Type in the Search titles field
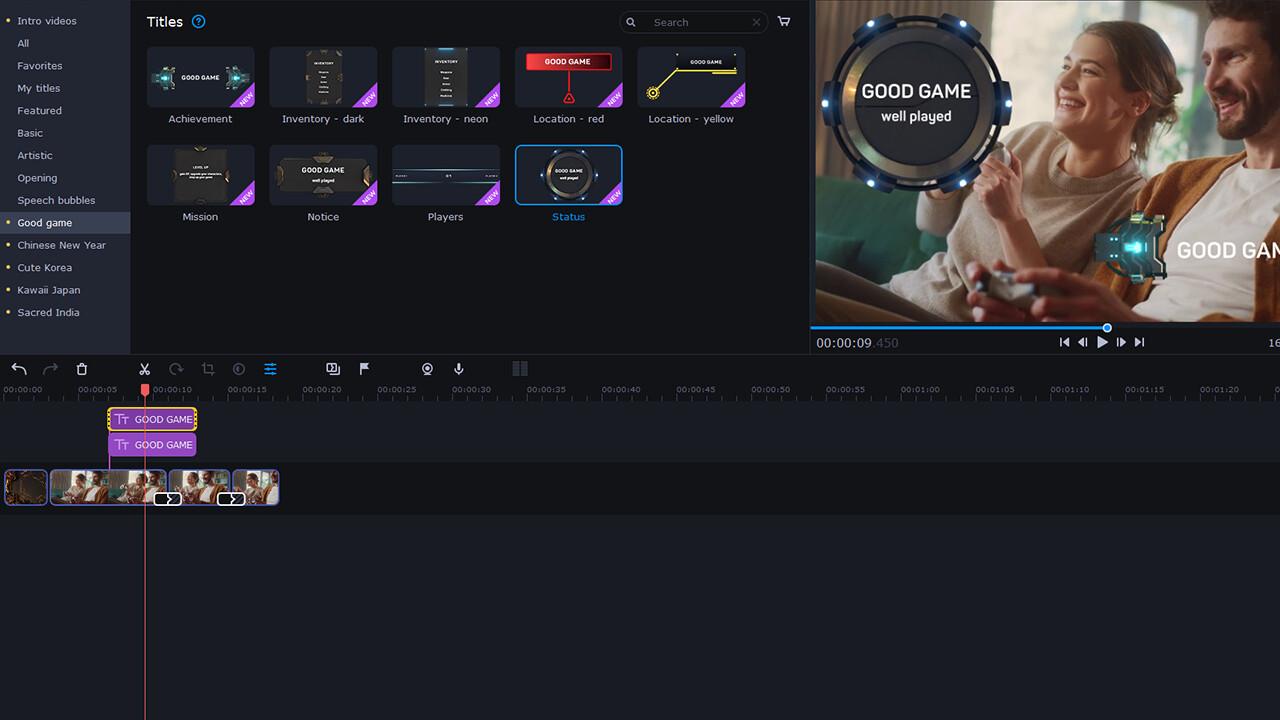1280x720 pixels. pyautogui.click(x=690, y=21)
